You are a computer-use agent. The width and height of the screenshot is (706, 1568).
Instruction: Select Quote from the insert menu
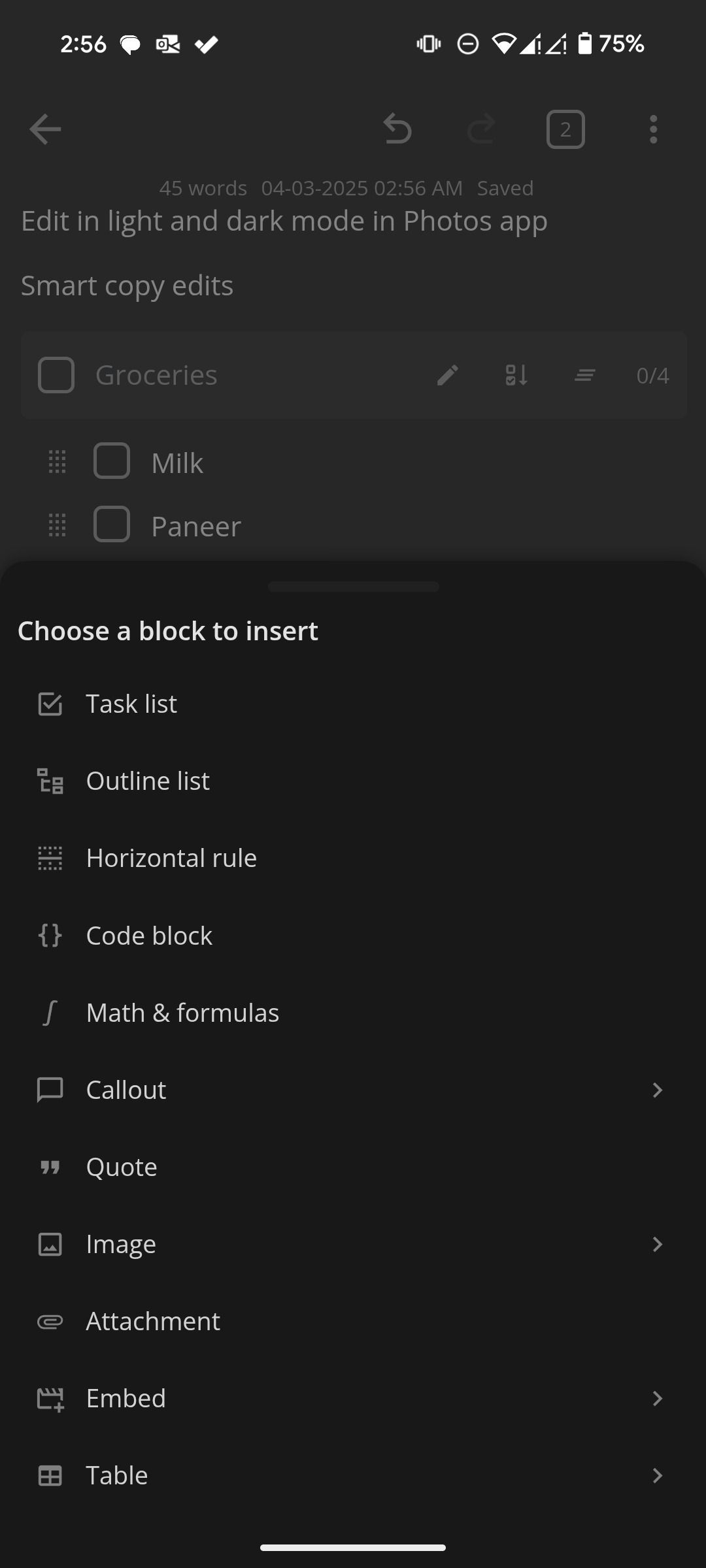[121, 1166]
